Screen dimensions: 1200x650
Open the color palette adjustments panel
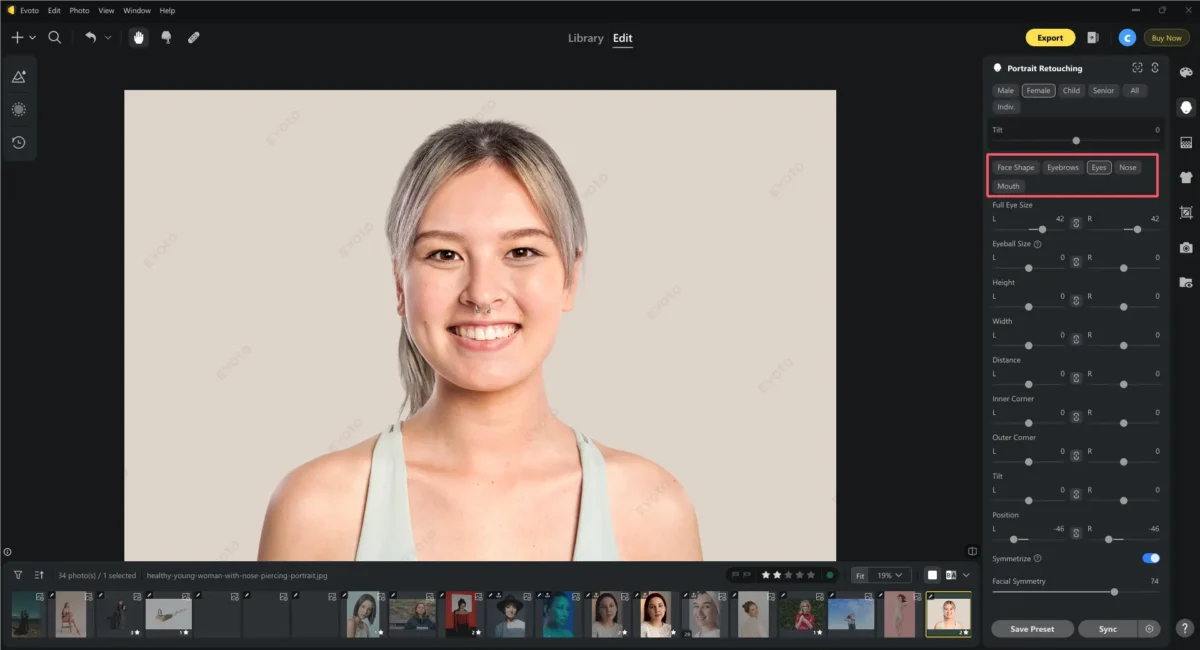coord(1186,73)
